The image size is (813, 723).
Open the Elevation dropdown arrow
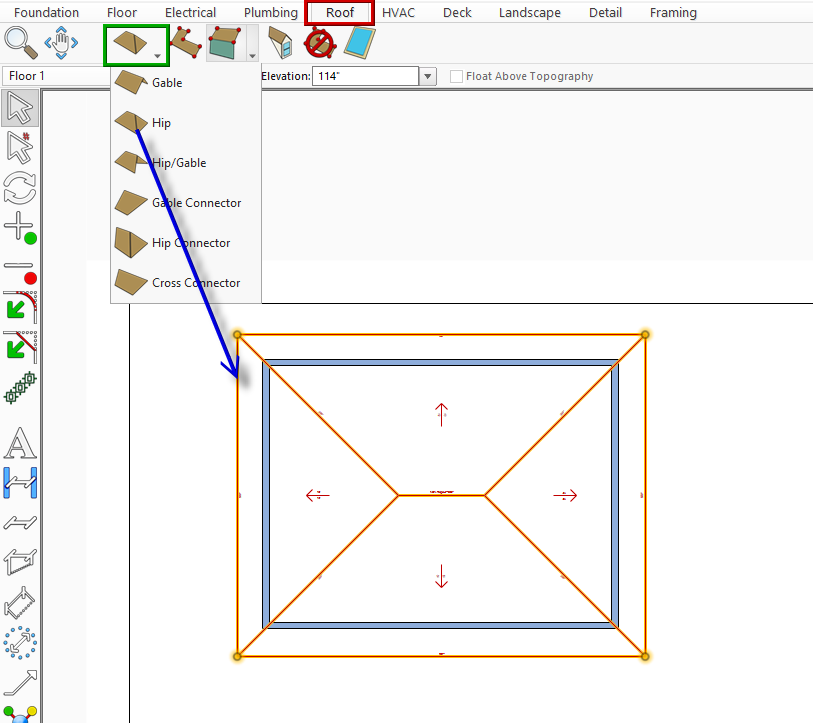pos(427,76)
